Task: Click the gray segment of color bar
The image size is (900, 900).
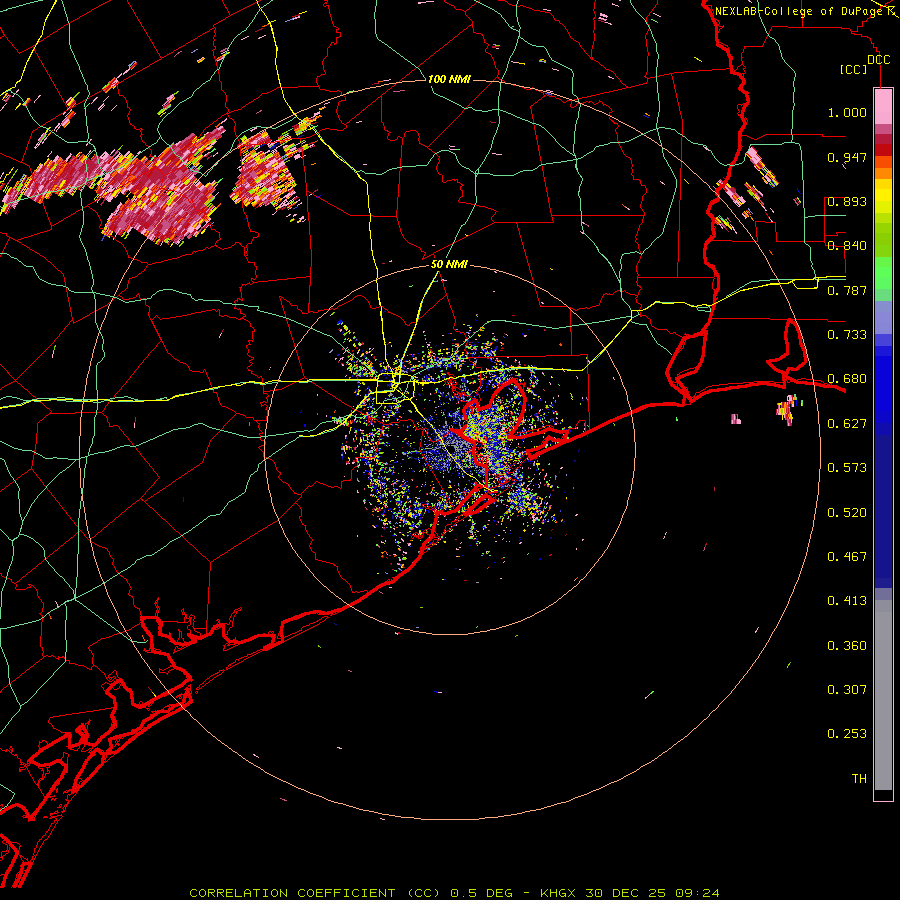Action: pyautogui.click(x=883, y=695)
